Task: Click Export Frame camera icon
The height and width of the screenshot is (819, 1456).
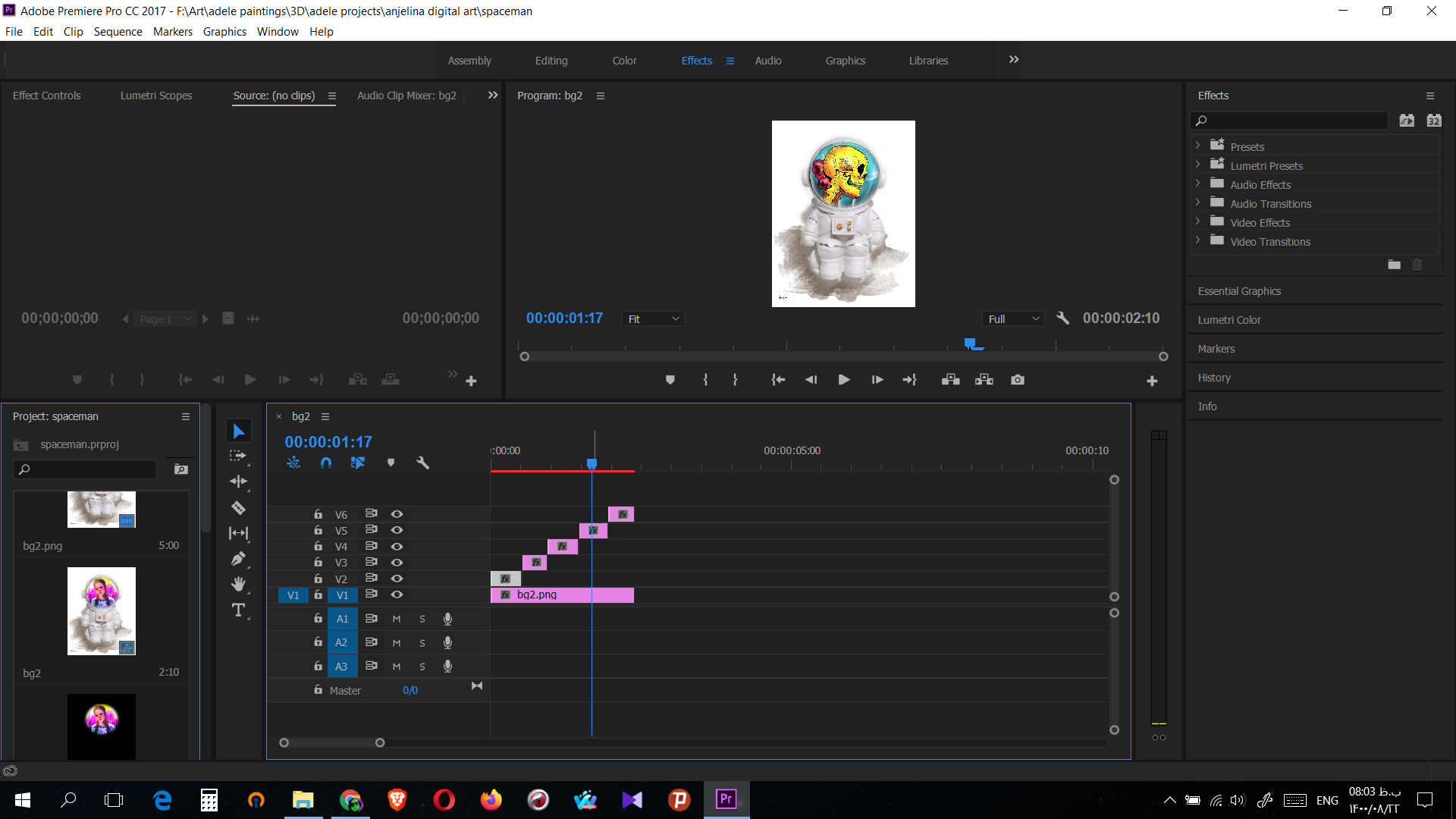Action: pos(1018,380)
